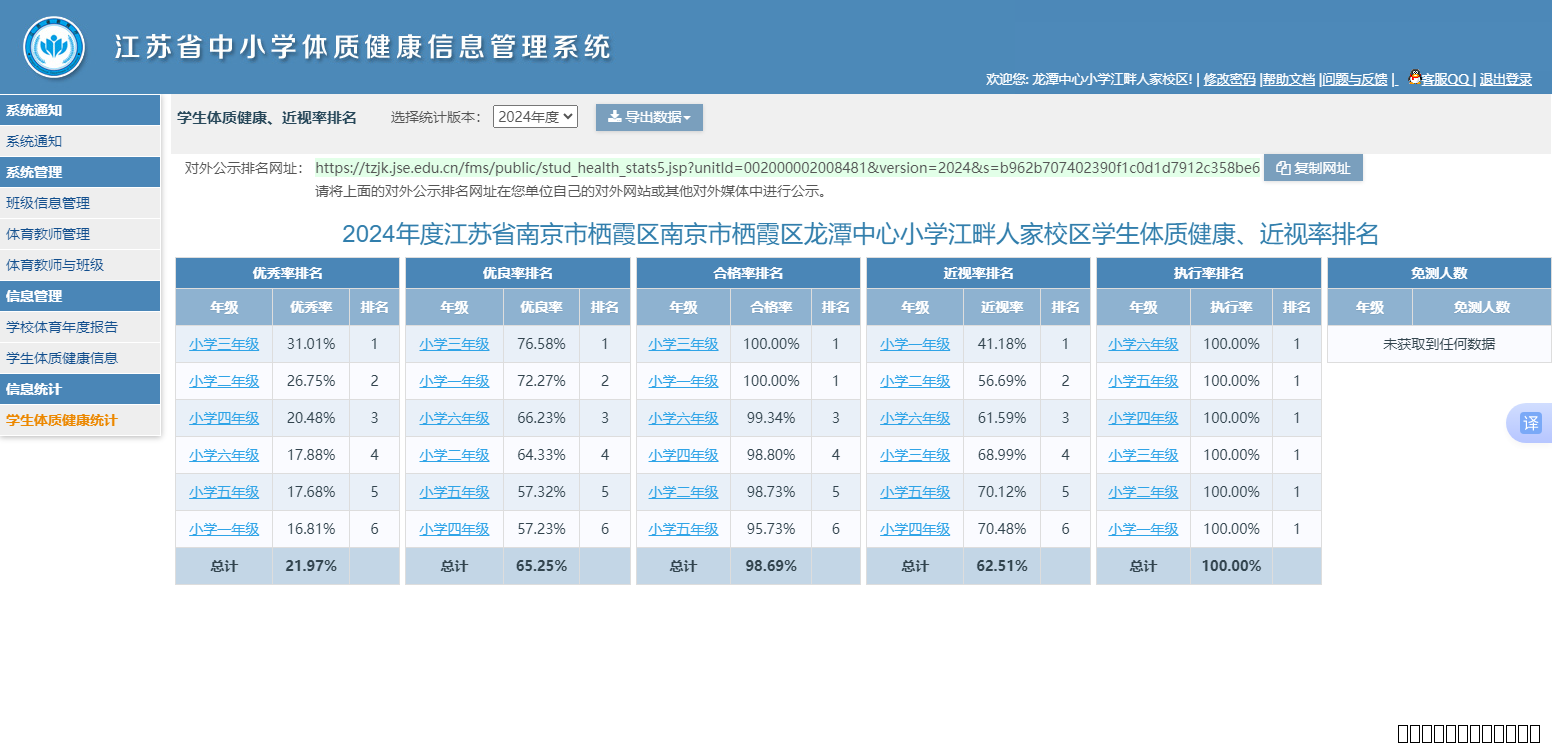This screenshot has width=1552, height=755.
Task: Open 小学四年级 in 优秀率排名 table
Action: pos(224,418)
